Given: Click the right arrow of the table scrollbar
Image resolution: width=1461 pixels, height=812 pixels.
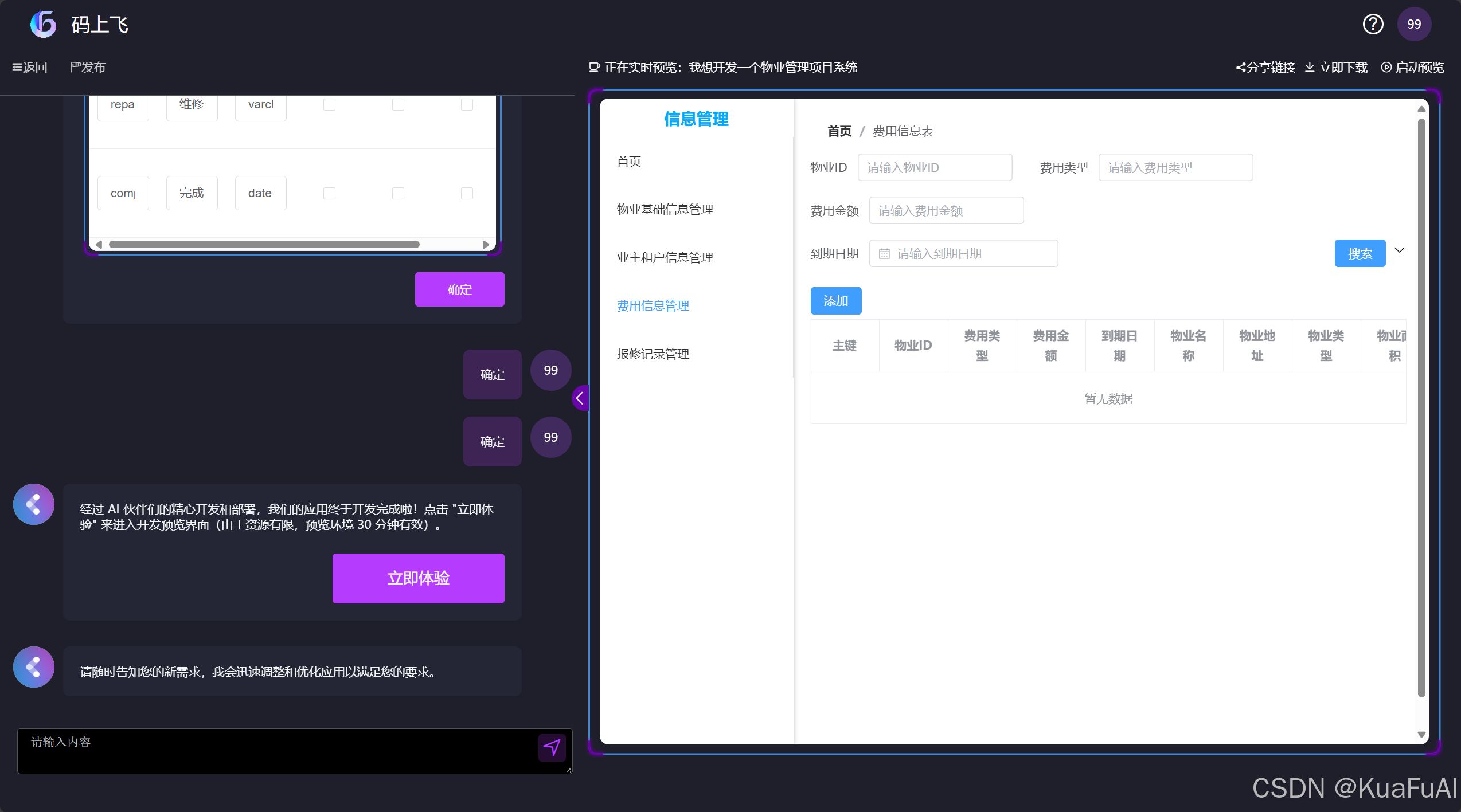Looking at the screenshot, I should [x=486, y=244].
